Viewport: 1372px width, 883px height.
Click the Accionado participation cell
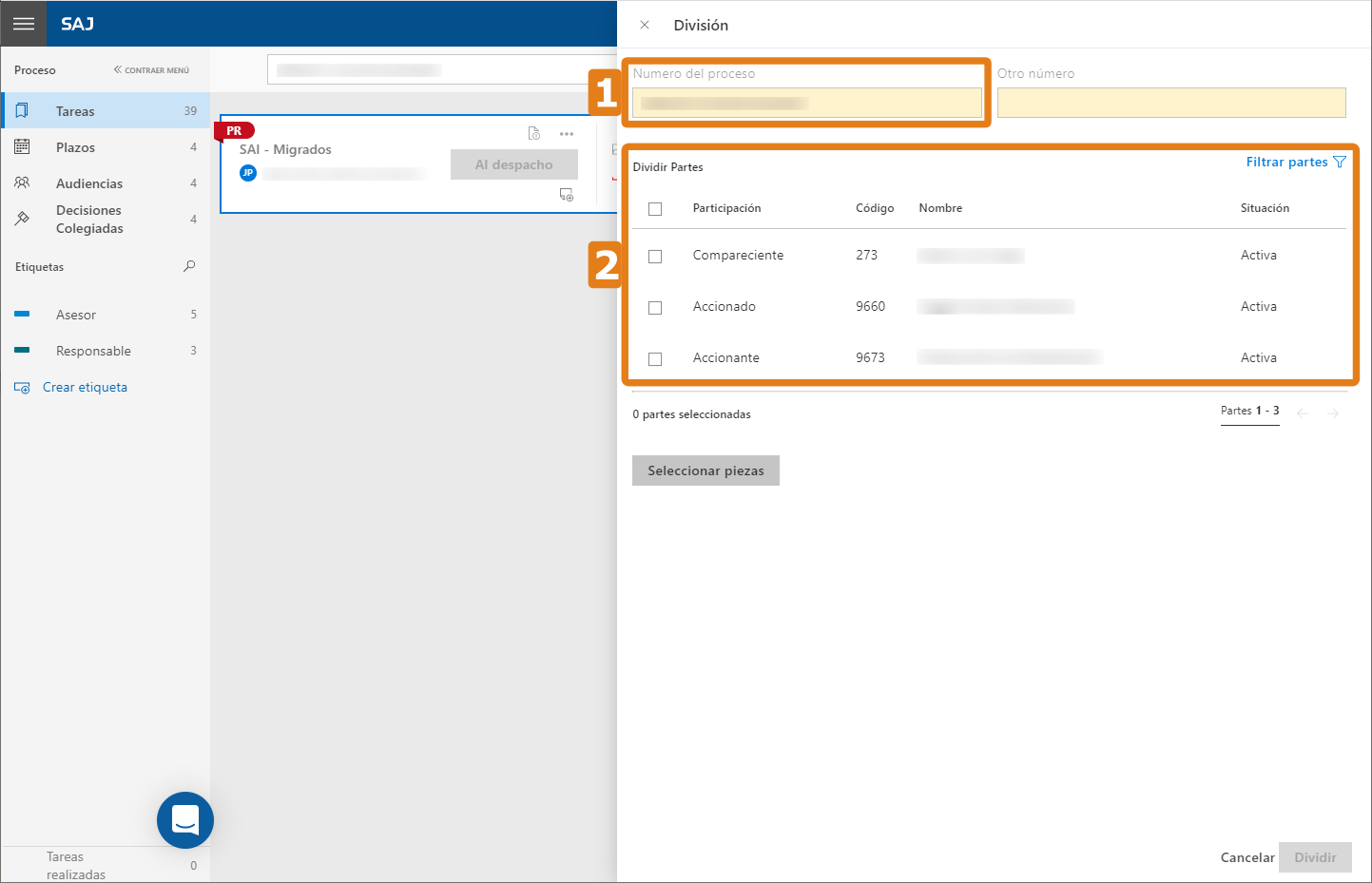click(x=724, y=306)
